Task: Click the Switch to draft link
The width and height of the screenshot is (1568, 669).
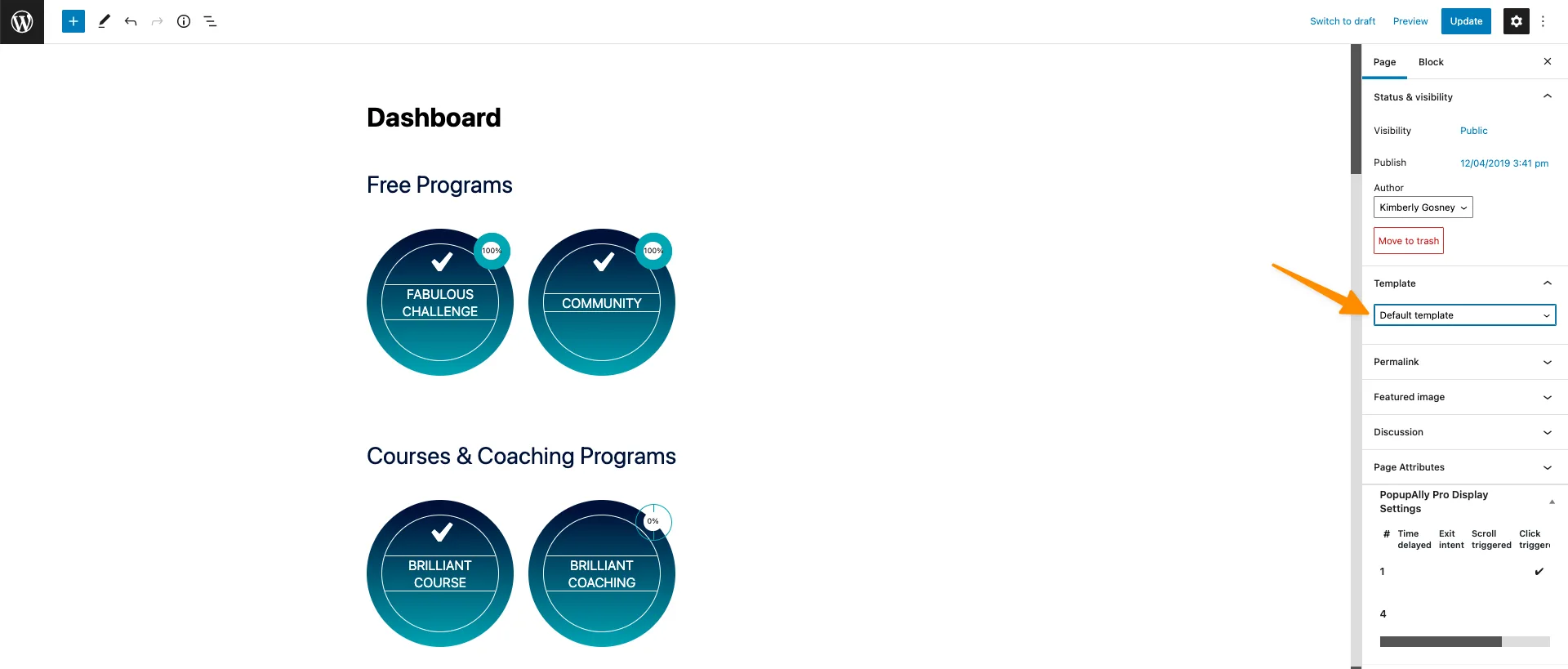Action: [1343, 22]
